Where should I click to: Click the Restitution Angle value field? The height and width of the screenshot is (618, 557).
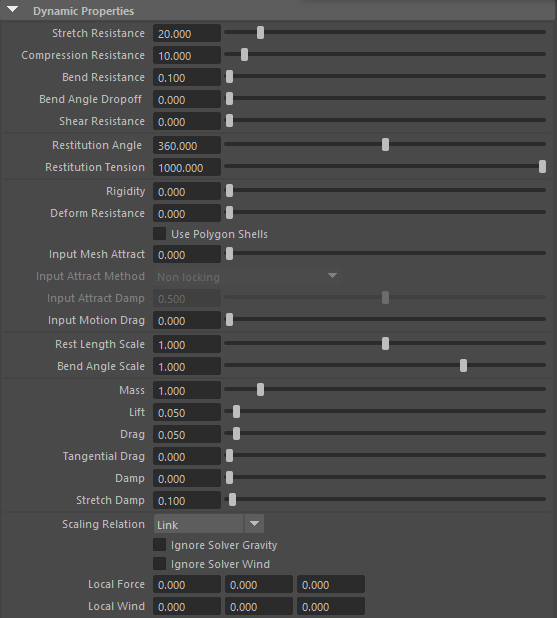tap(187, 146)
